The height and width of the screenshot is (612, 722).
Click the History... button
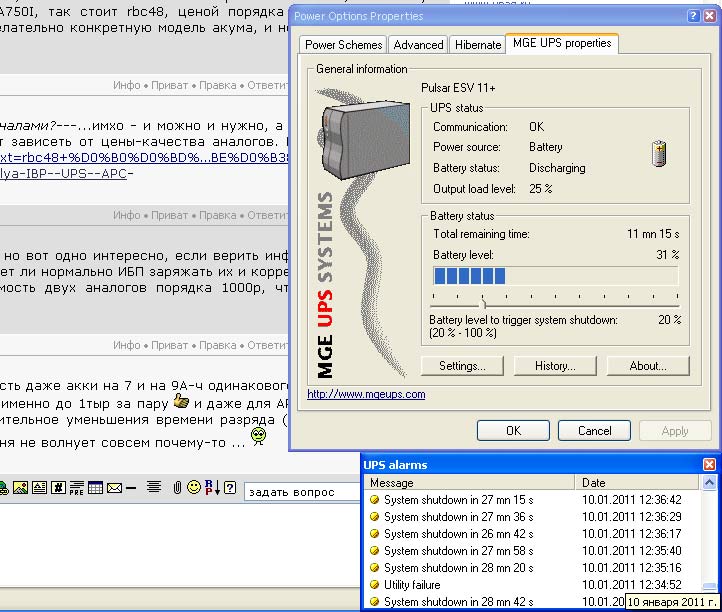click(555, 366)
